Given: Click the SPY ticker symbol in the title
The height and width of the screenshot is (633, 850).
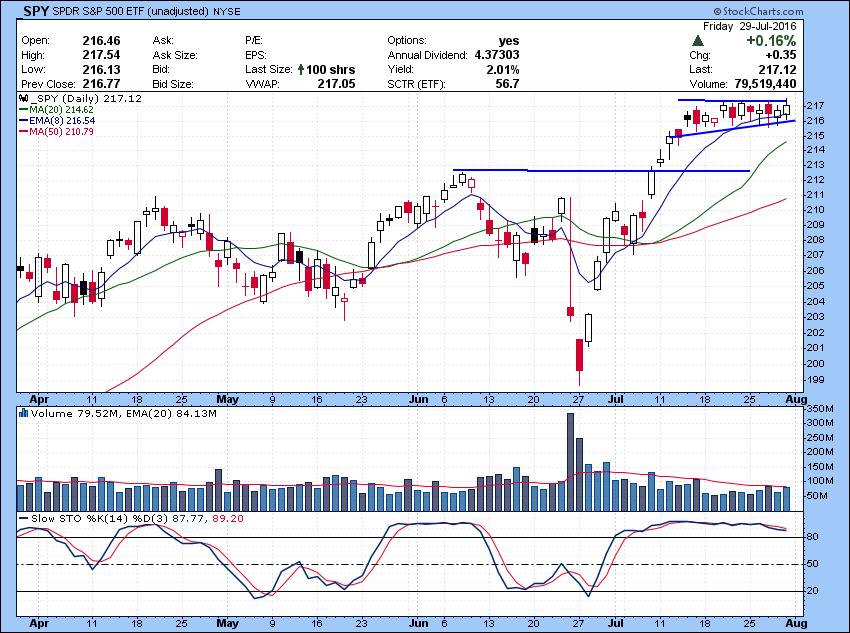Looking at the screenshot, I should coord(36,11).
